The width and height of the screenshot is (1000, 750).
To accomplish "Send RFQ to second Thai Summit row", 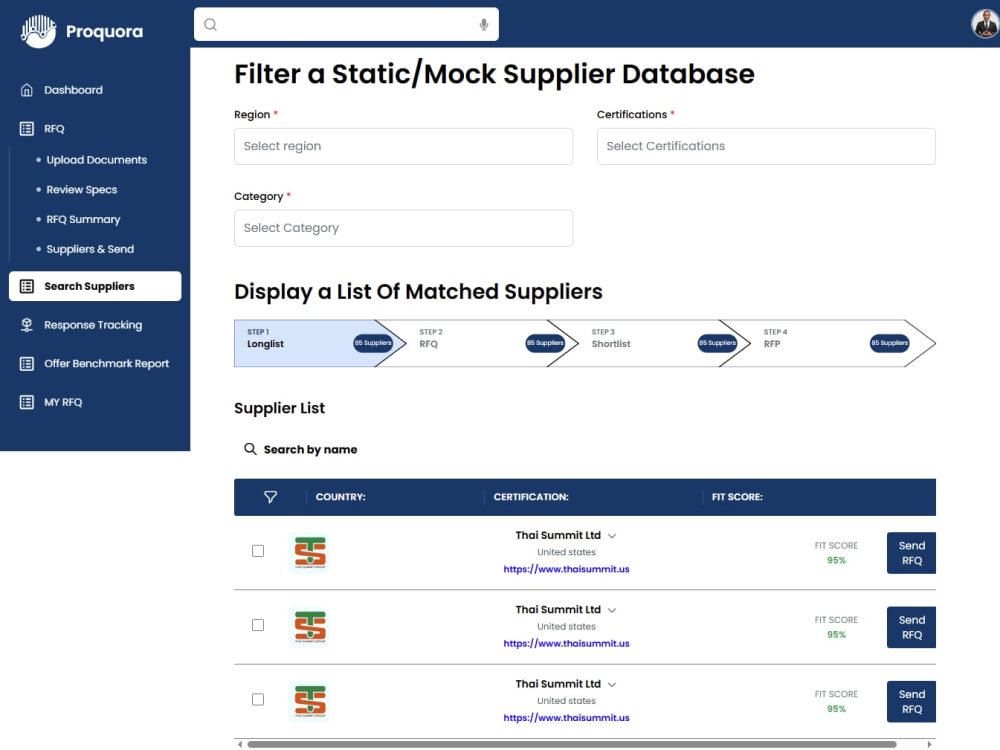I will point(911,628).
